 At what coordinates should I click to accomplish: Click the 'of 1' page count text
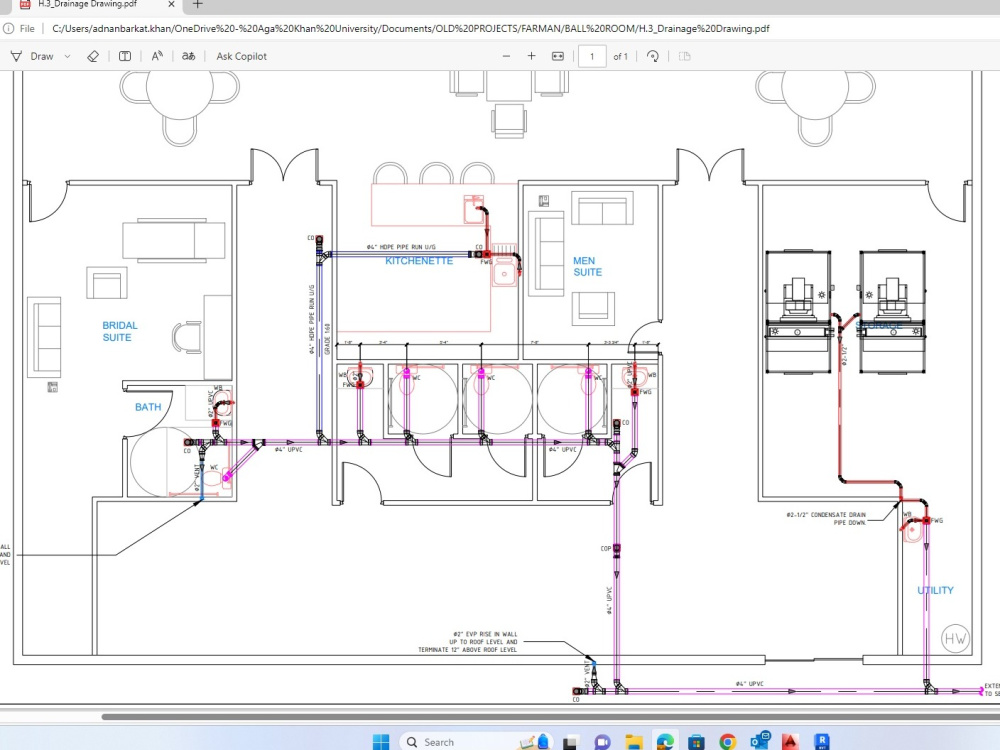(621, 56)
